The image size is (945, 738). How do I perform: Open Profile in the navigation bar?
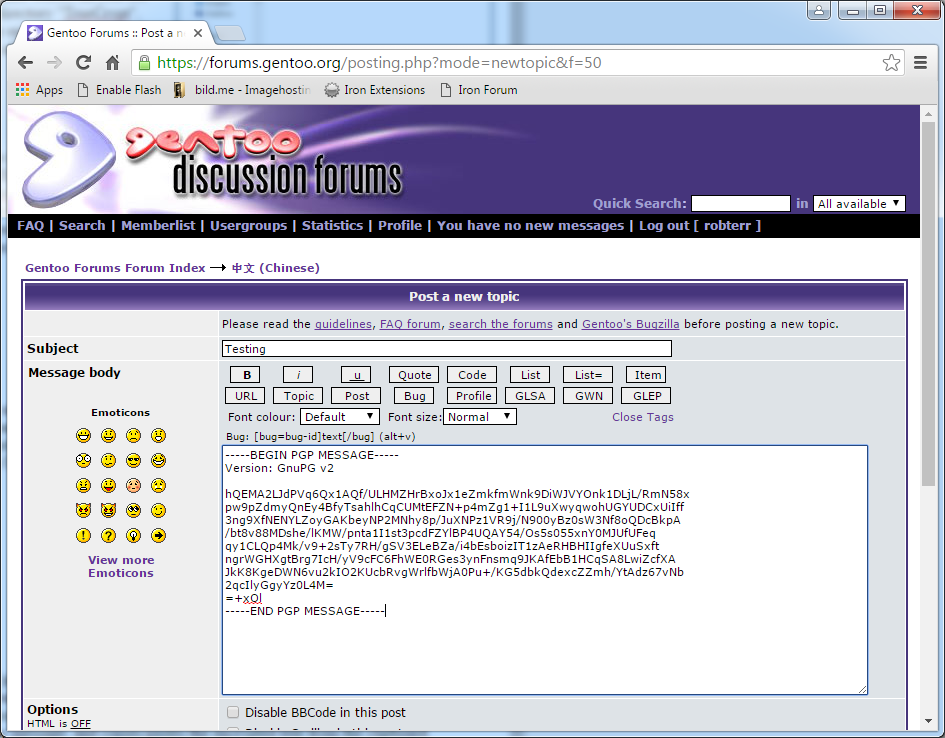pos(400,225)
